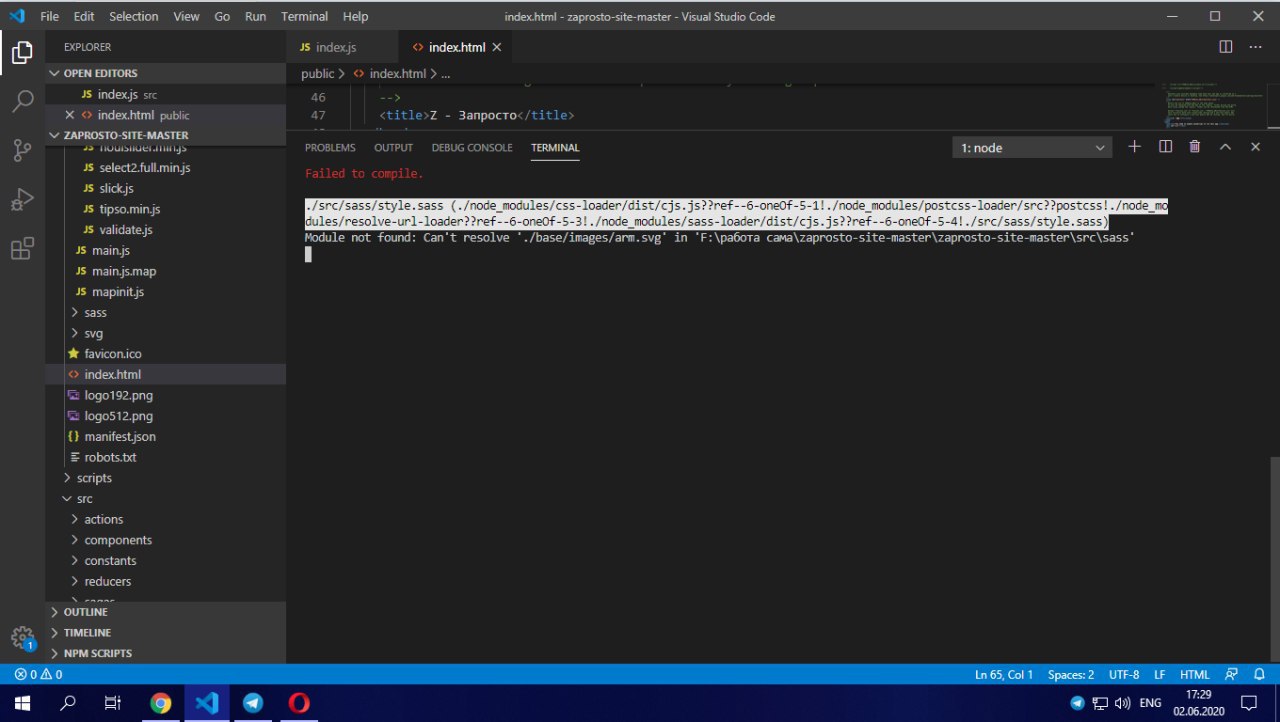Viewport: 1280px width, 722px height.
Task: Expand the actions folder
Action: click(x=165, y=519)
